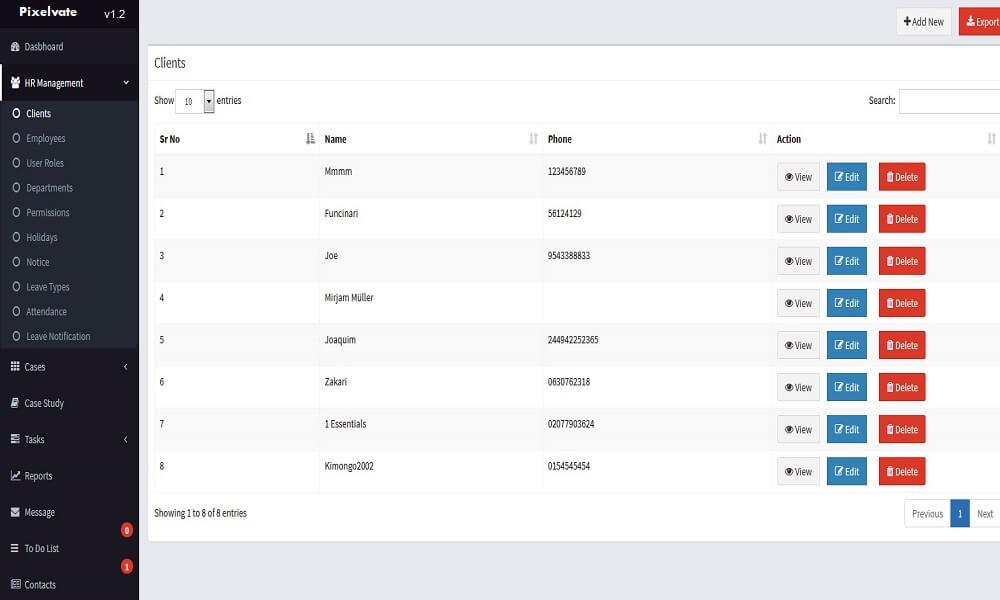
Task: Go to Leave Types menu item
Action: click(x=48, y=287)
